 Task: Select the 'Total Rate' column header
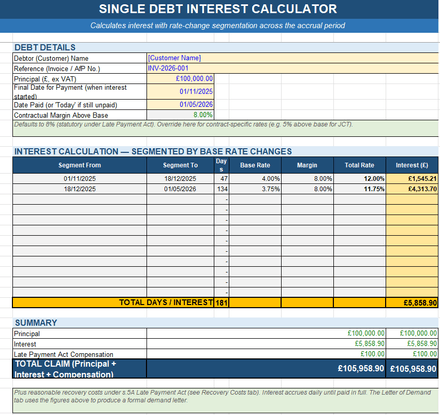point(359,165)
